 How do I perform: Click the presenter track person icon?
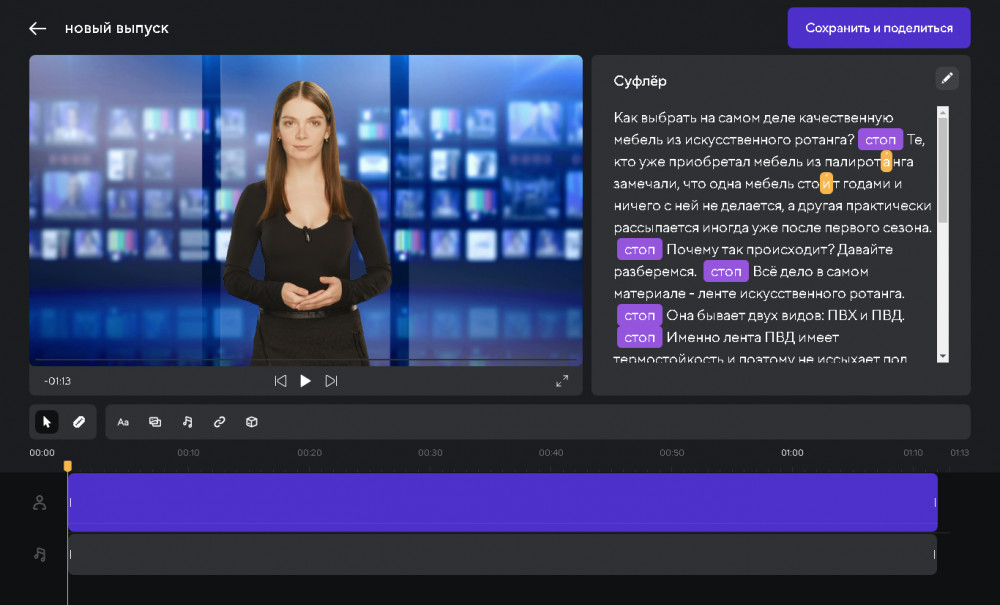point(40,503)
